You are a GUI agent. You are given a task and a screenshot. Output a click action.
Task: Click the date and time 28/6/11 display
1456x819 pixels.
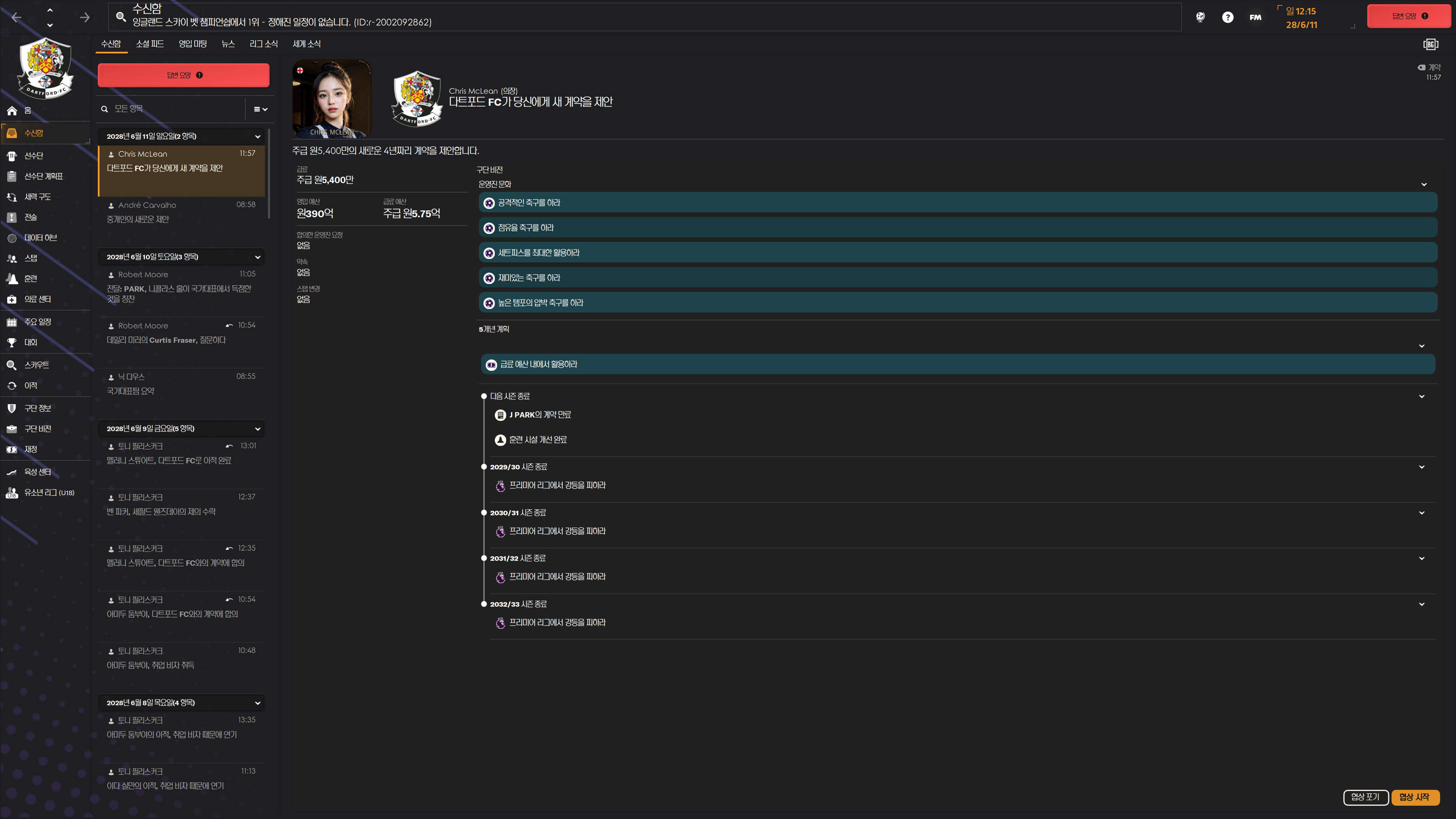(1301, 18)
